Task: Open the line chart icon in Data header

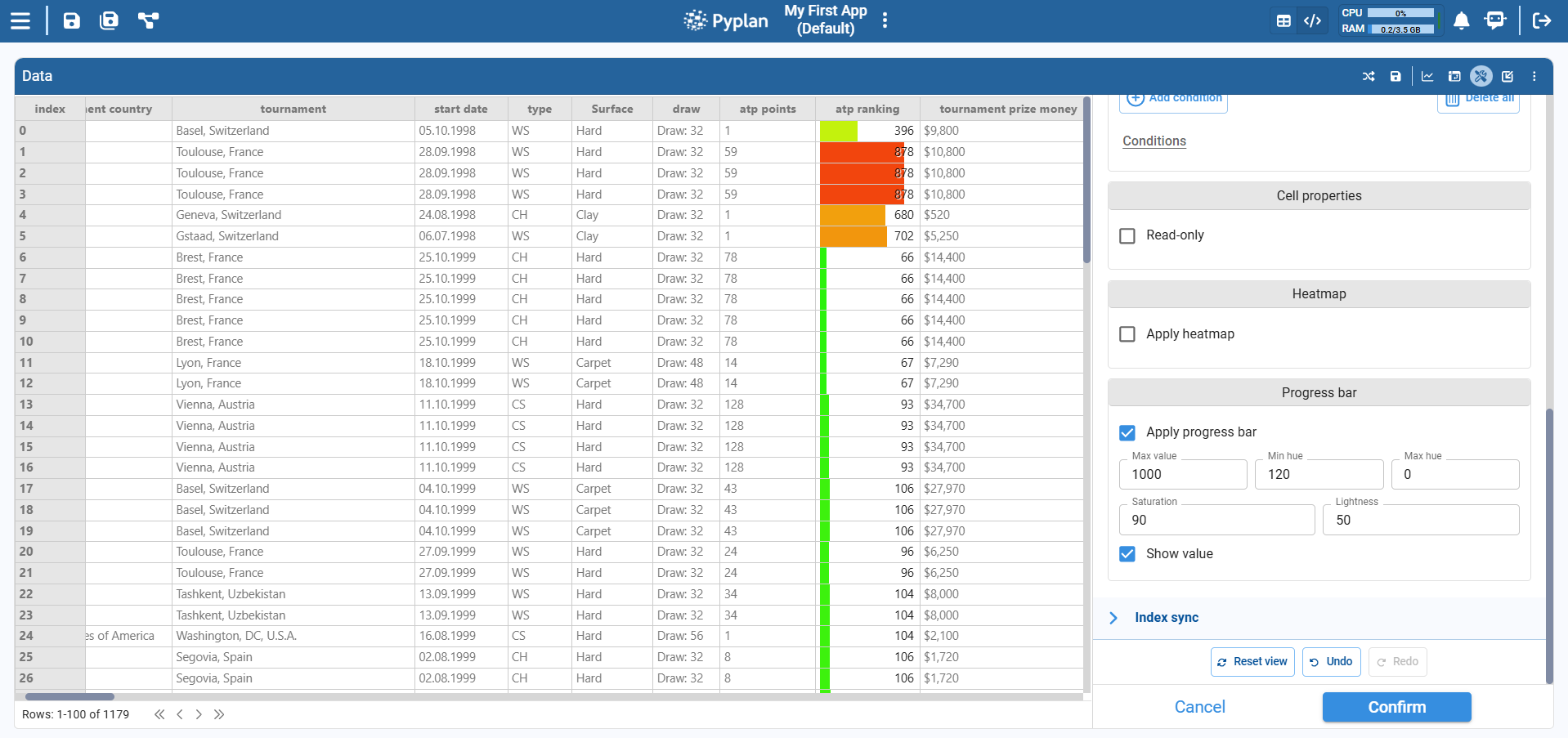Action: point(1427,76)
